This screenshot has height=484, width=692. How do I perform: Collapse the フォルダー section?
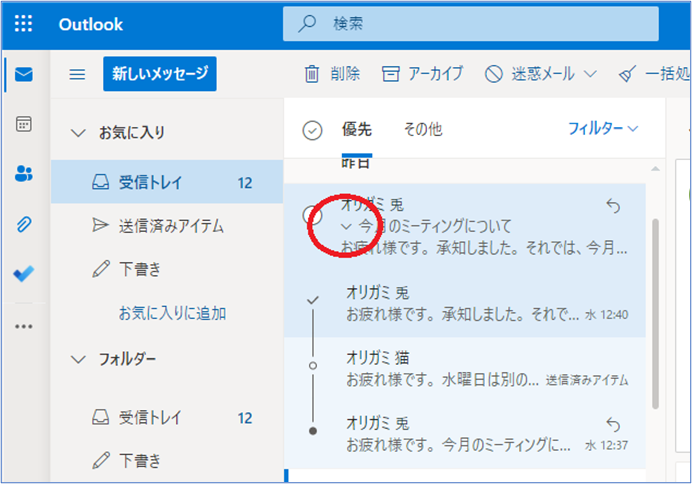point(78,360)
